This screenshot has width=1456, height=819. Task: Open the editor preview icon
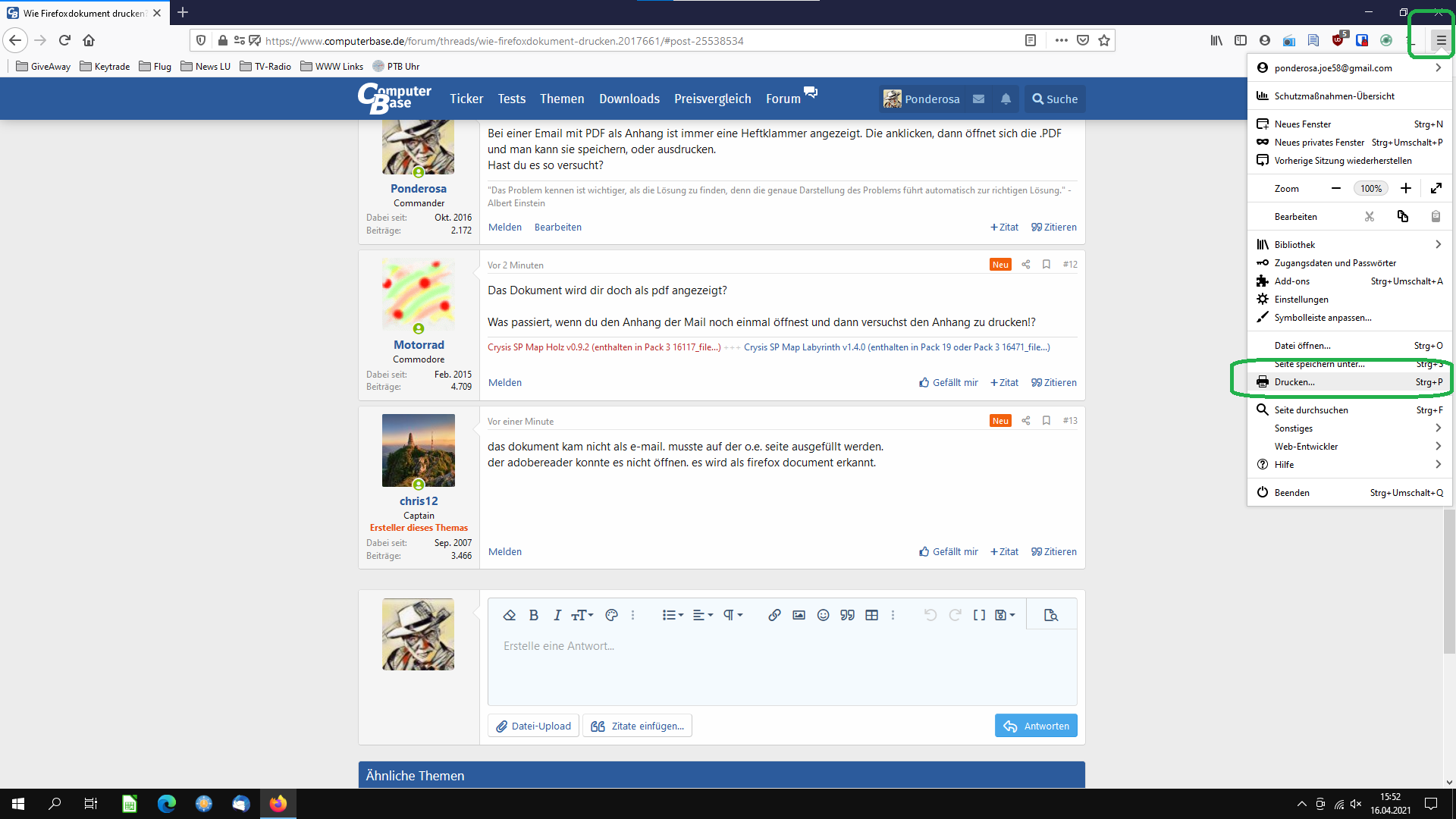click(1050, 615)
